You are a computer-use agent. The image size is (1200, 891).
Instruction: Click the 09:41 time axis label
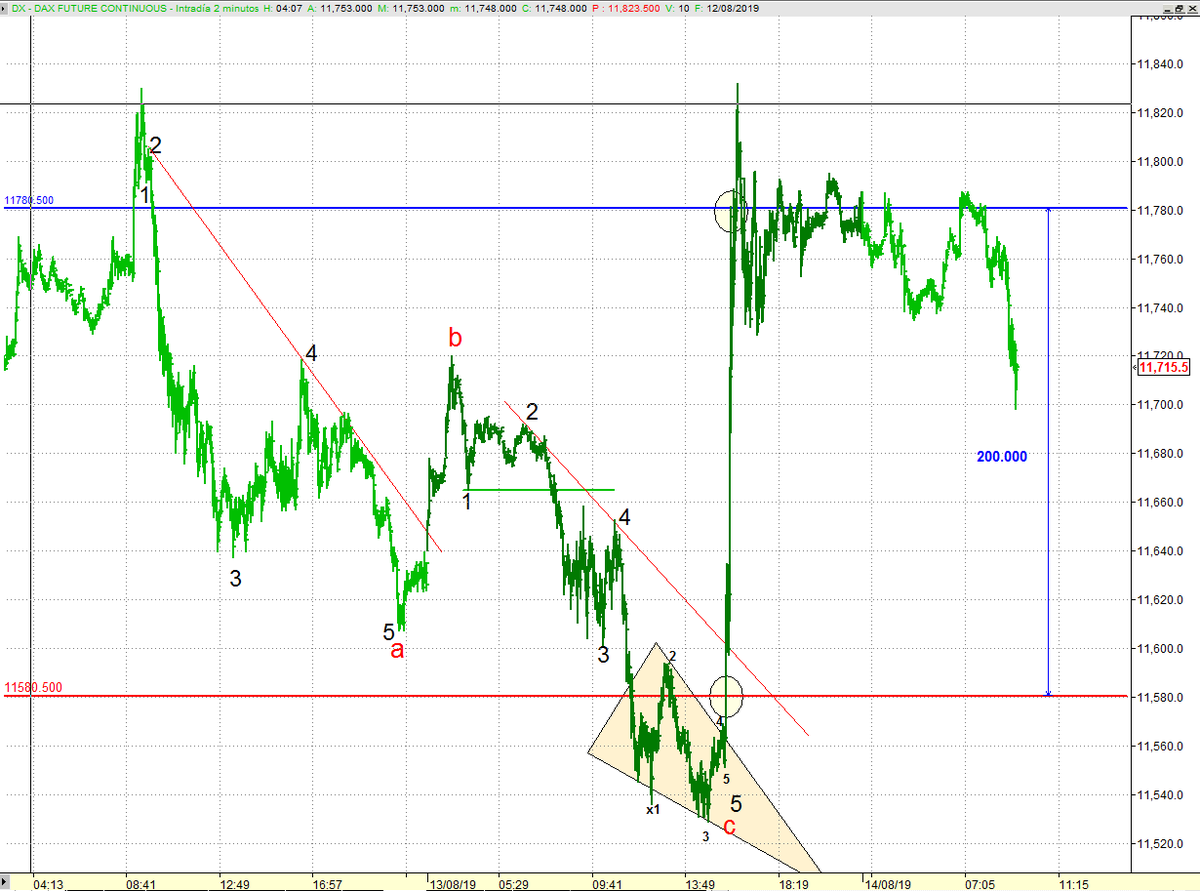pyautogui.click(x=608, y=884)
